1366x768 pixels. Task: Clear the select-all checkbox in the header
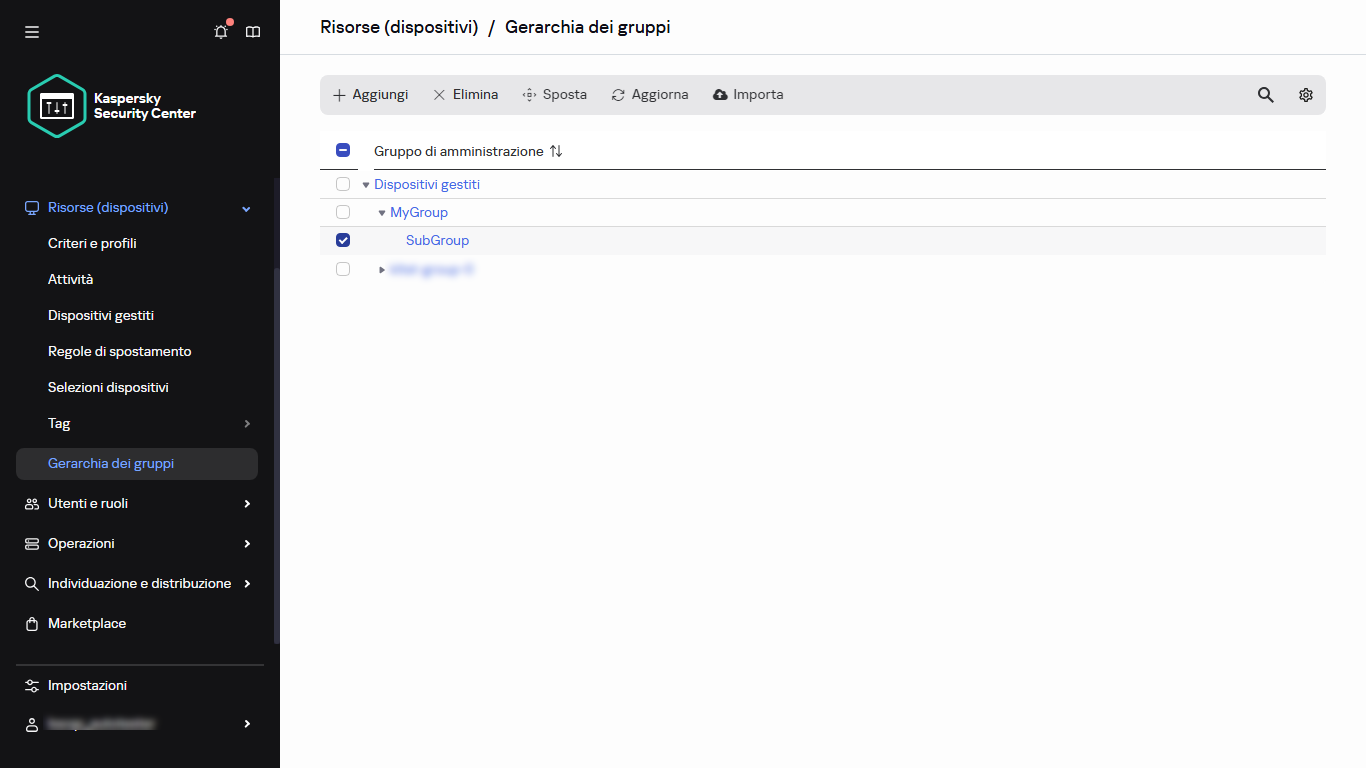pos(343,149)
